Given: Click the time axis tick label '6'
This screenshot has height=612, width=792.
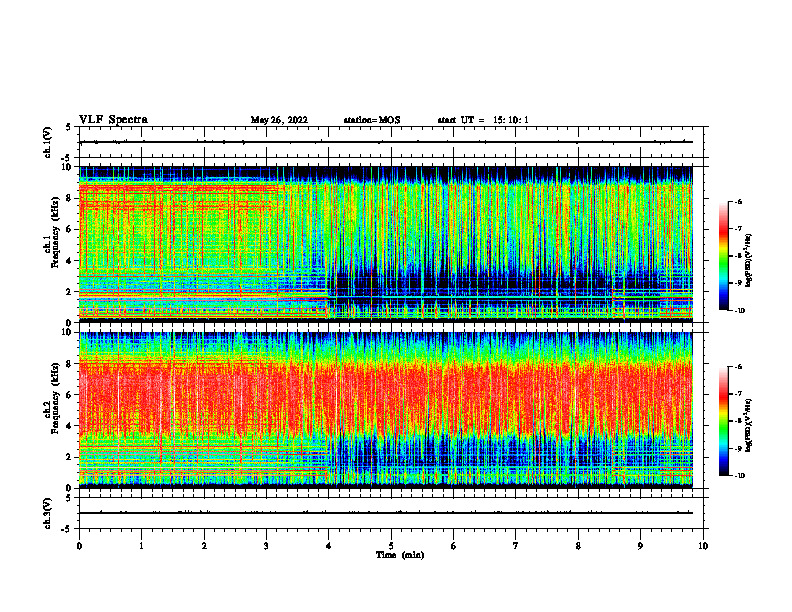Looking at the screenshot, I should click(454, 546).
